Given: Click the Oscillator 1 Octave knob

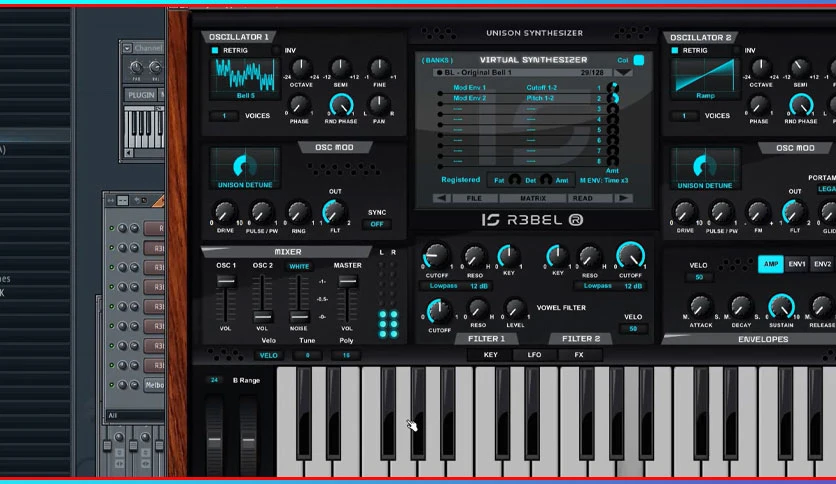Looking at the screenshot, I should (301, 69).
